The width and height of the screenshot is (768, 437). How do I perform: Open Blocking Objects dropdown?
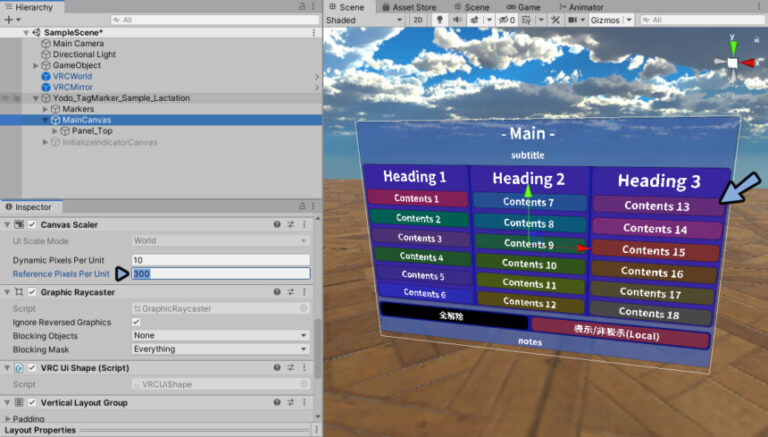[x=221, y=335]
